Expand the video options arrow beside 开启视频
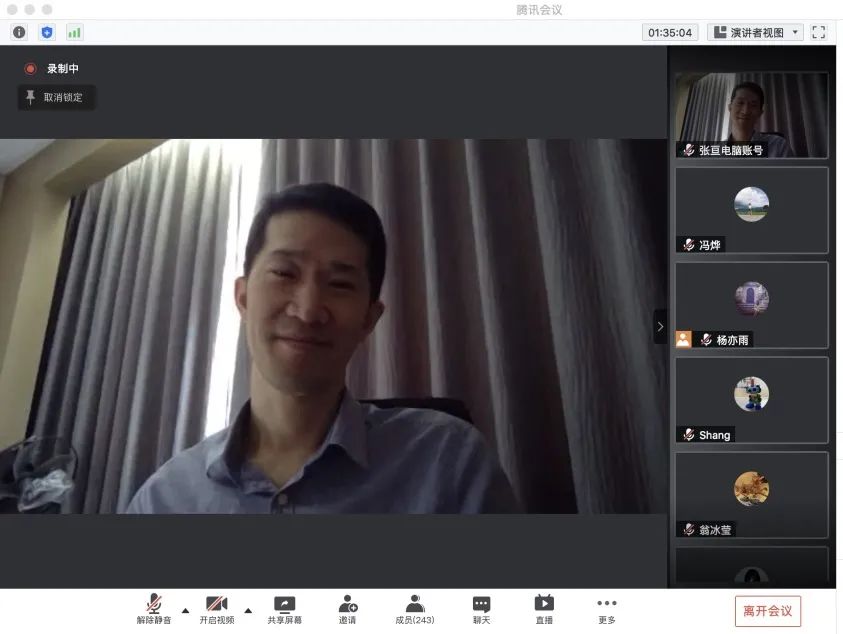Image resolution: width=843 pixels, height=634 pixels. click(248, 609)
